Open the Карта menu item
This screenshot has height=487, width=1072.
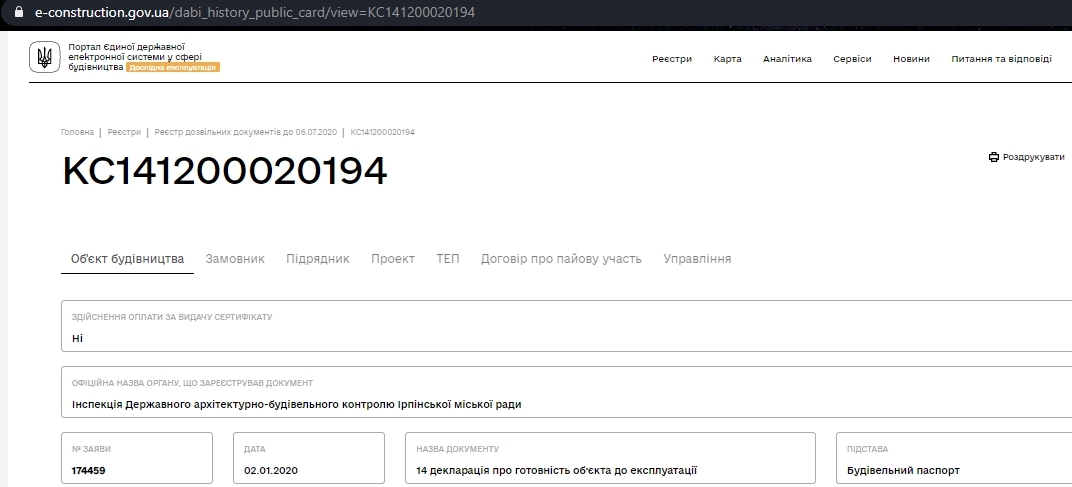727,59
